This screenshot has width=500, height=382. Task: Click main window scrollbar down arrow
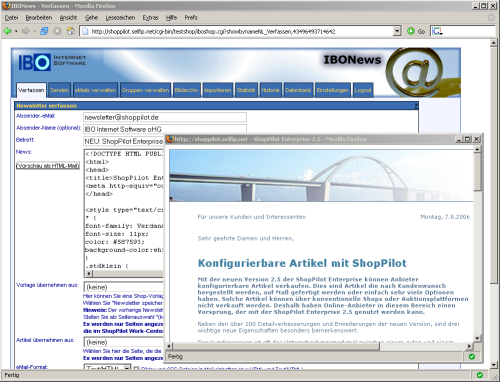494,365
